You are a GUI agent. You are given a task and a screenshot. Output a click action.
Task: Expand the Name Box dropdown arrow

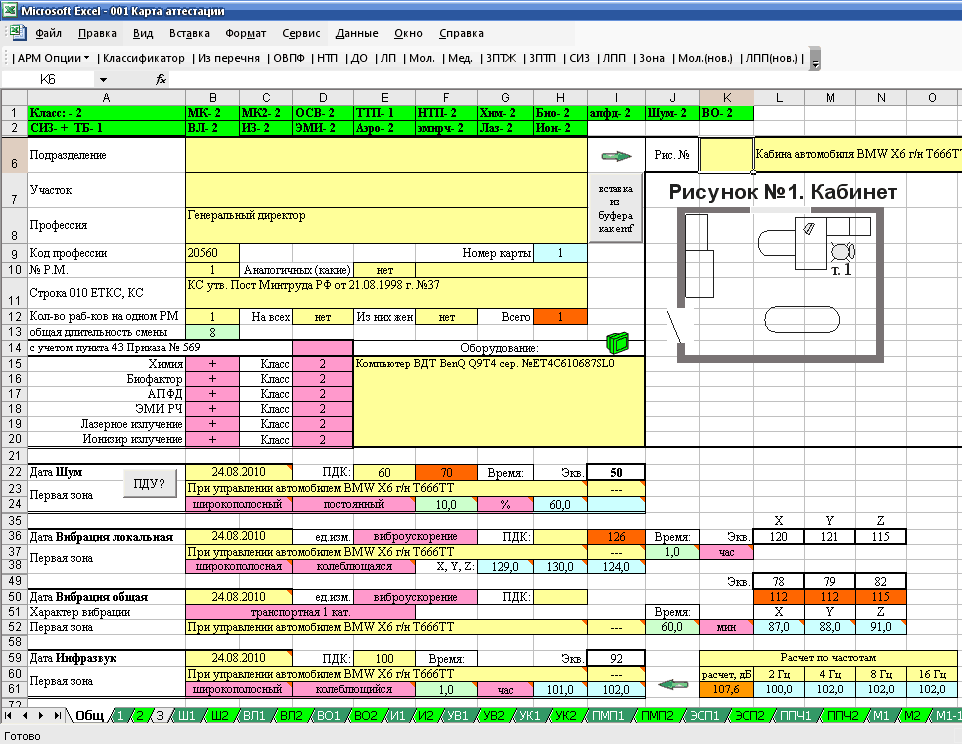click(103, 79)
